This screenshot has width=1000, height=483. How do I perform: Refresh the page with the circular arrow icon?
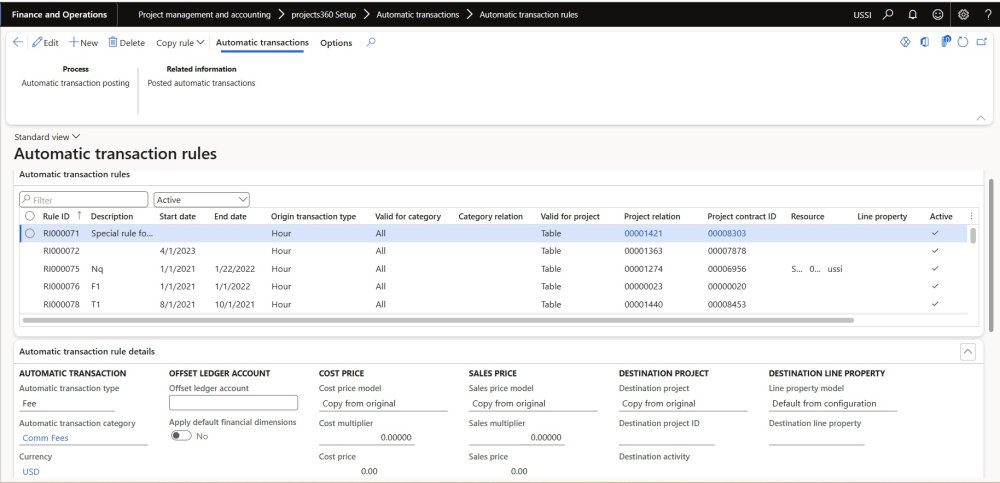coord(963,43)
